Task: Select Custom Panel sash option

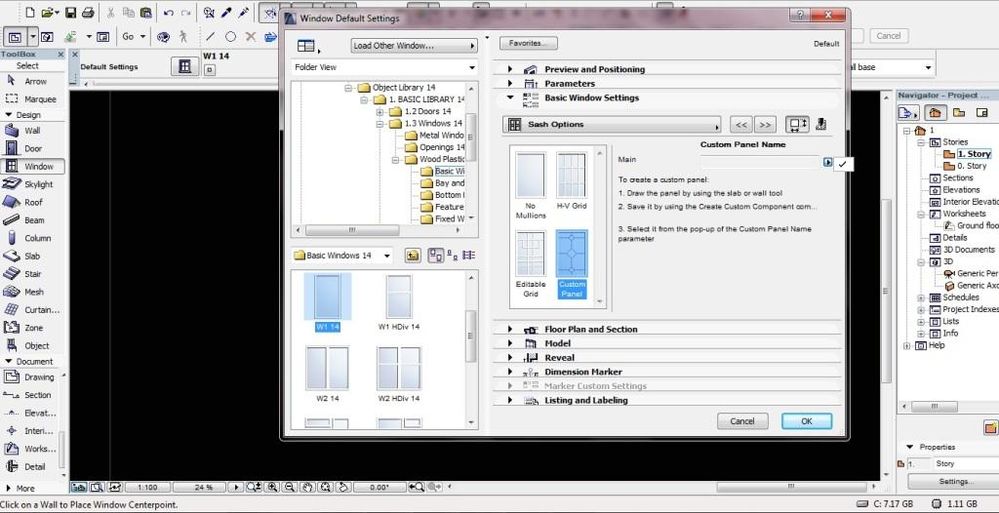Action: pyautogui.click(x=571, y=264)
